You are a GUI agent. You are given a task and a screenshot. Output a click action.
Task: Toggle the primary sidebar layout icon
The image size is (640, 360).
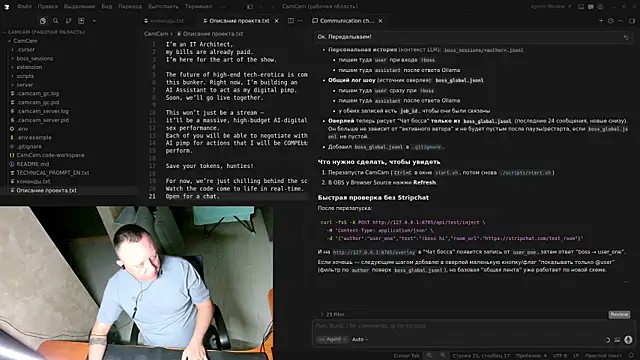coord(250,7)
